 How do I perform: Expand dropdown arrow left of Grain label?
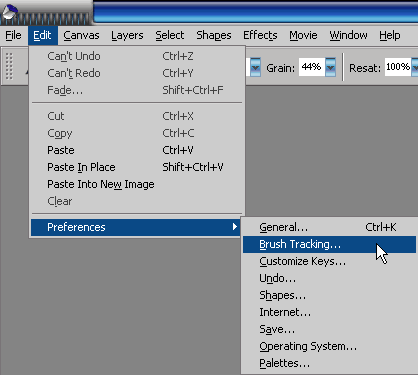pyautogui.click(x=255, y=67)
